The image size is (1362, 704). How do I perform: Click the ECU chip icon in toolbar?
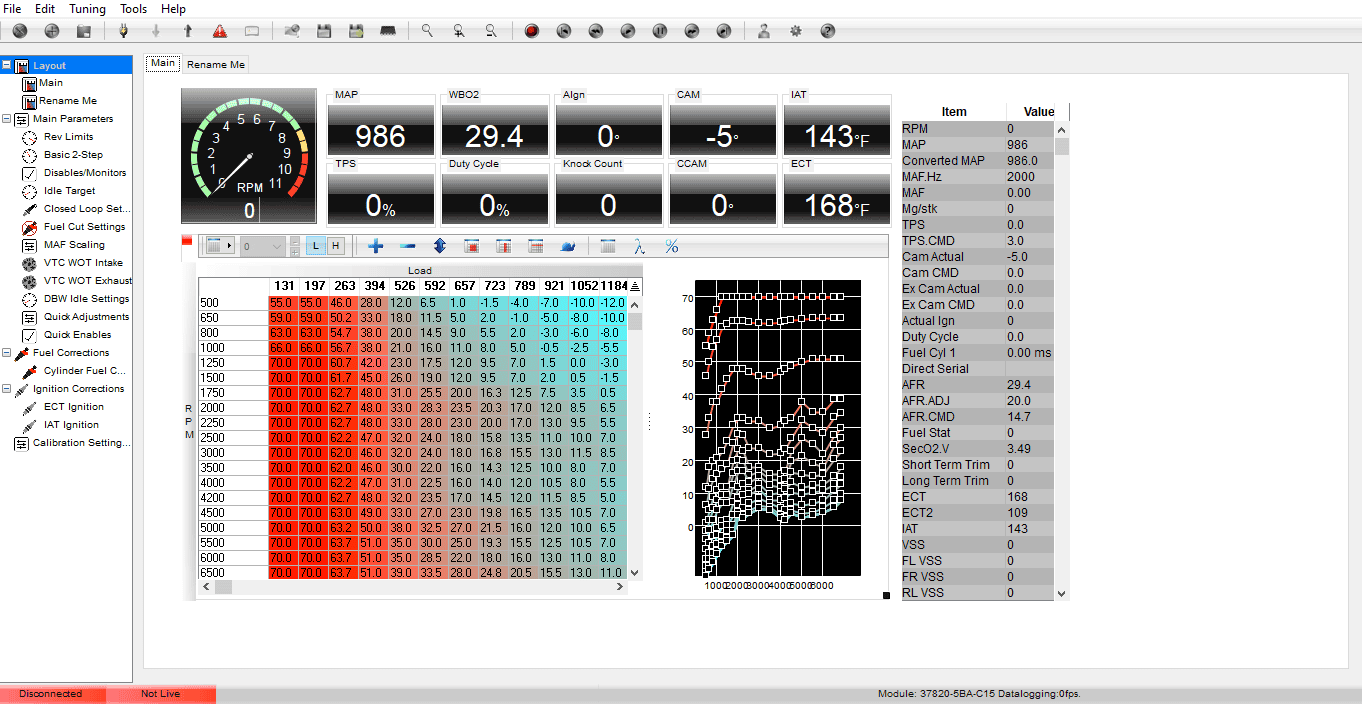(387, 31)
